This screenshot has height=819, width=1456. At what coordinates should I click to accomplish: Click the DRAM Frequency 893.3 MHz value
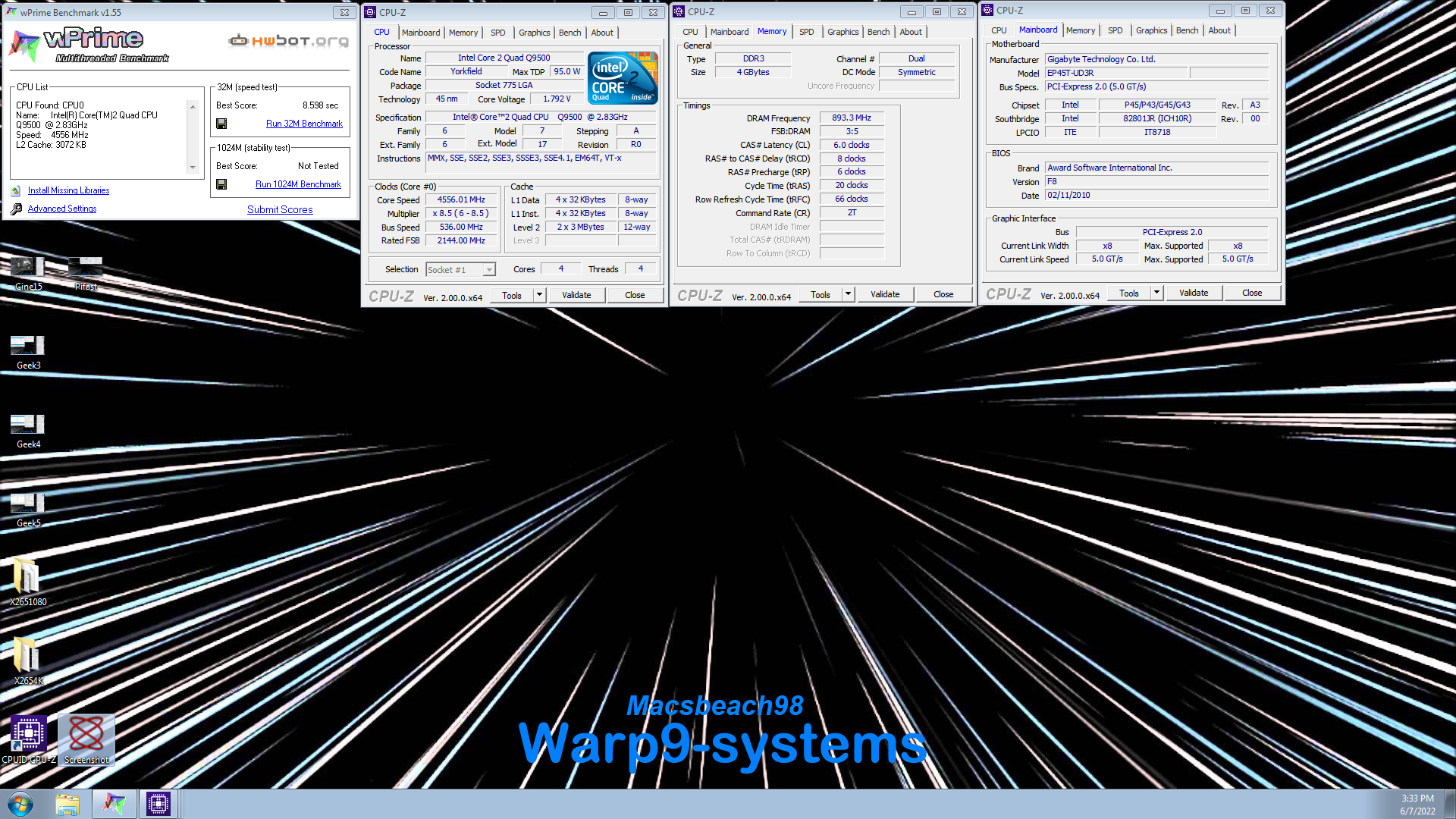point(852,118)
